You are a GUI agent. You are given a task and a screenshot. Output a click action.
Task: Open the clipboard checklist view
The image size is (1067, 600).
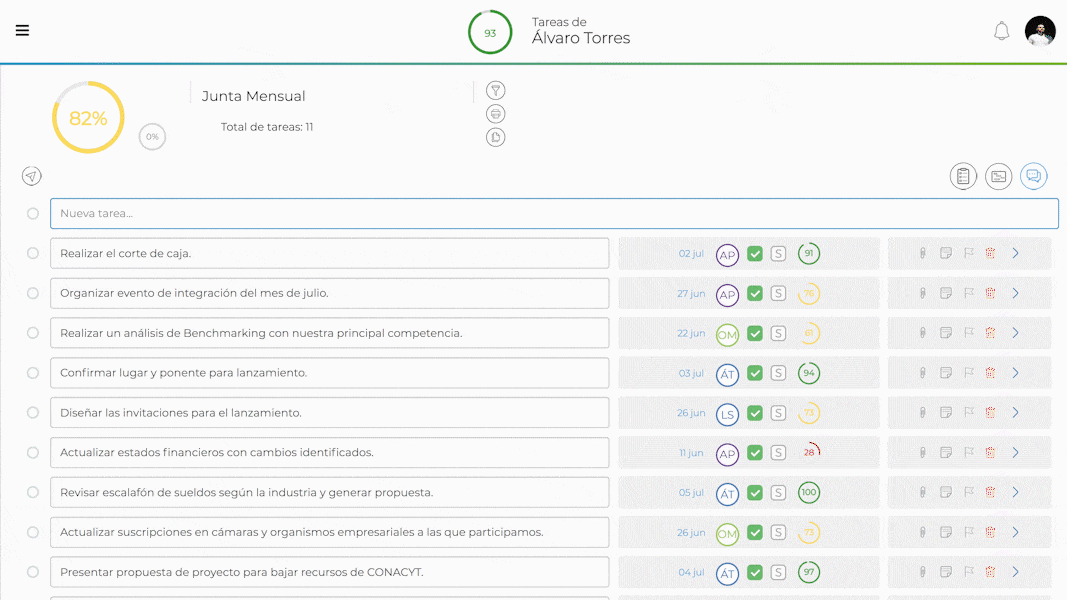pos(963,176)
